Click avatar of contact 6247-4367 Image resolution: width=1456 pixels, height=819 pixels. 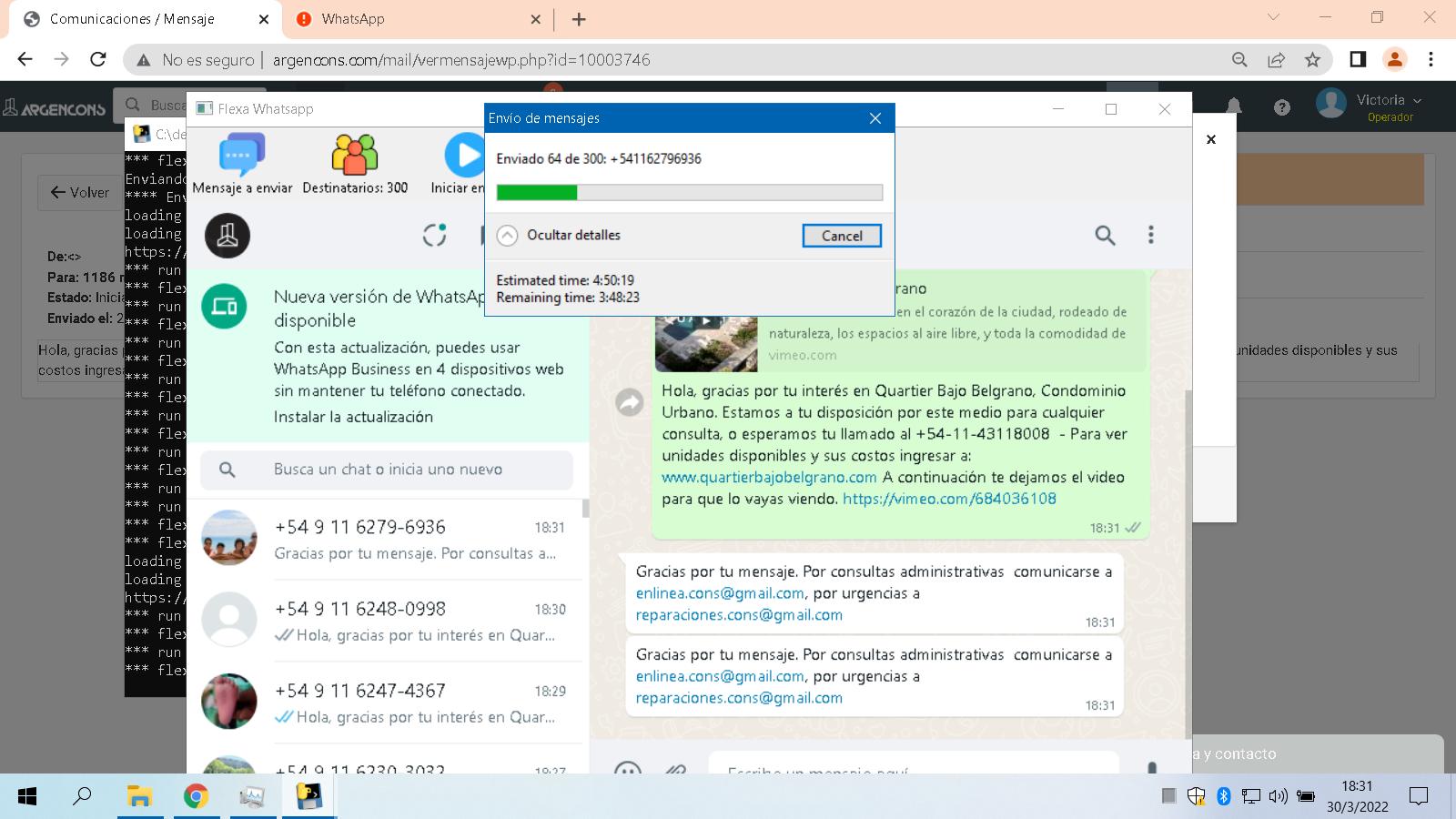(228, 702)
